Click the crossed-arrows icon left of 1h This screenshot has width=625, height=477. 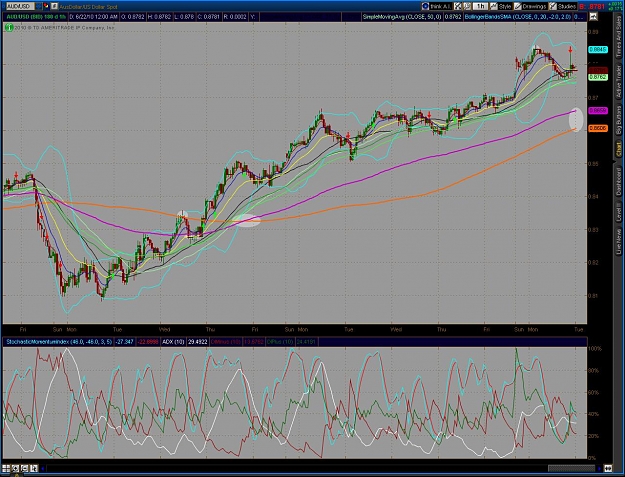pyautogui.click(x=458, y=6)
